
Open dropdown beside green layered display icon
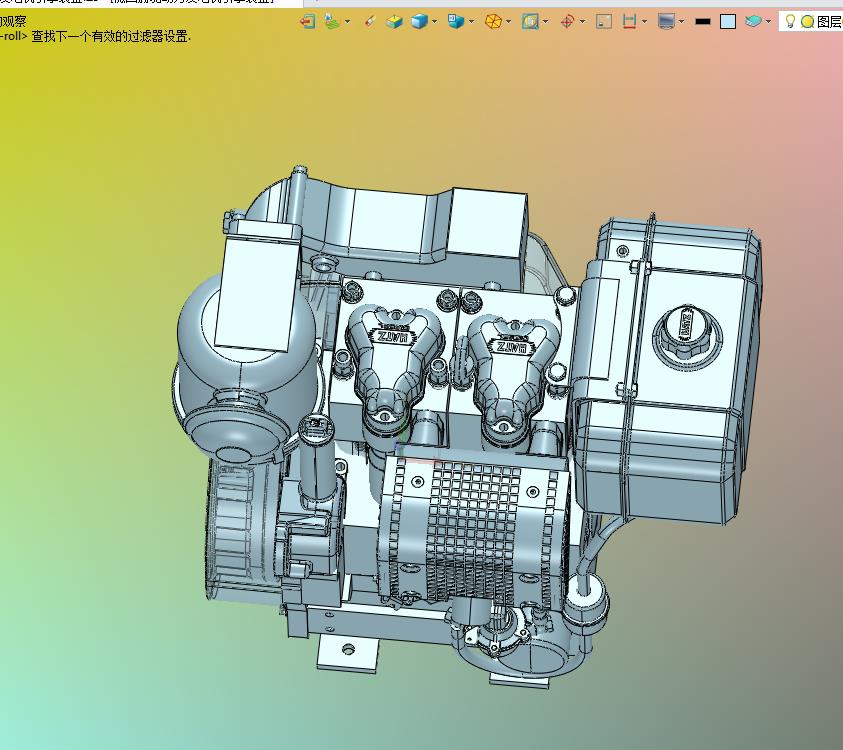click(347, 22)
